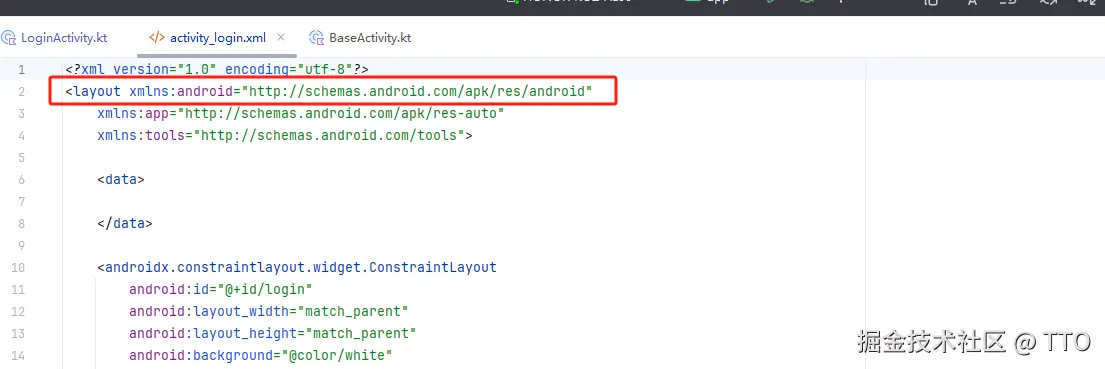Open the BaseActivity.kt tab
Viewport: 1105px width, 369px height.
pyautogui.click(x=361, y=38)
